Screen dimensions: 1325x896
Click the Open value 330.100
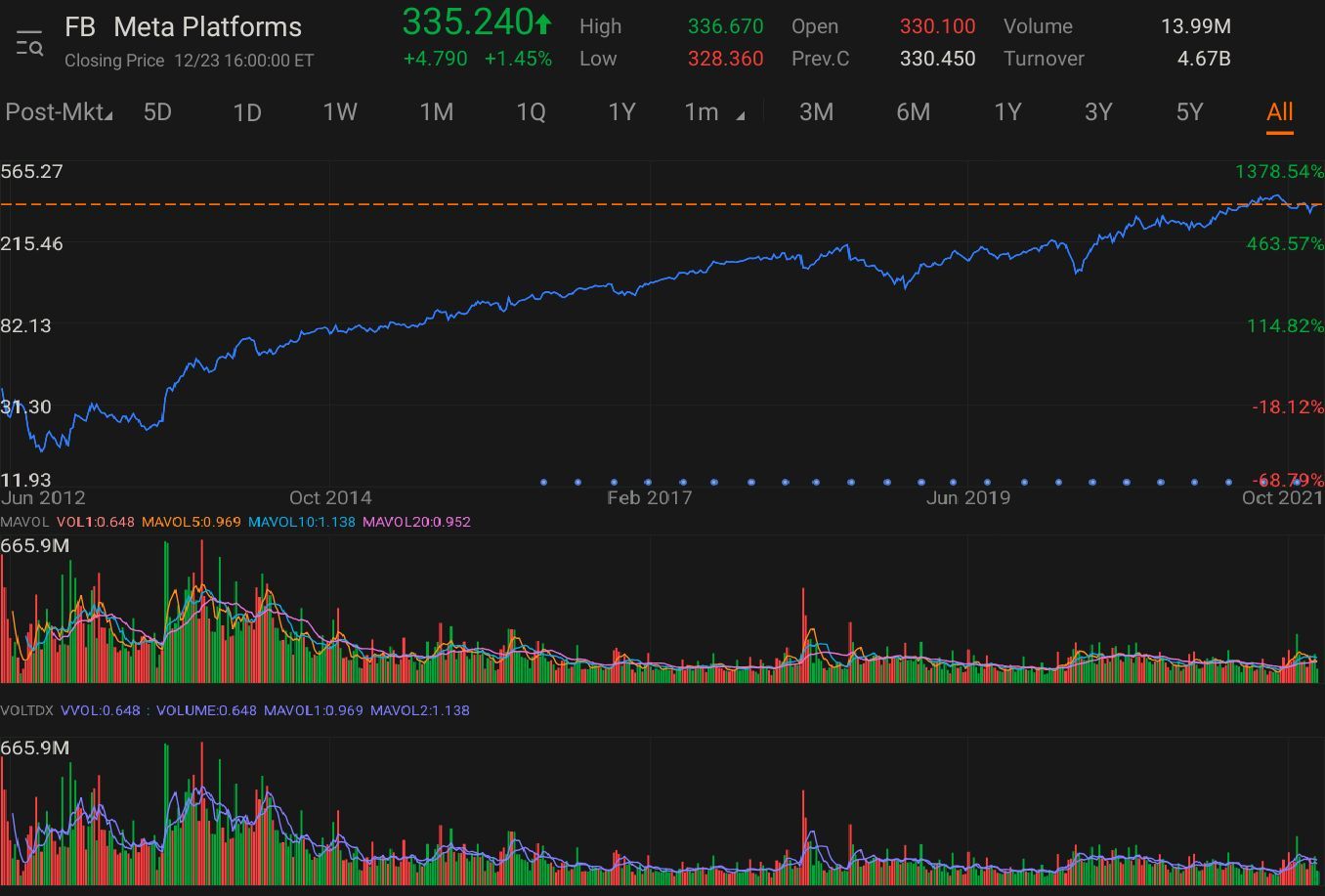click(937, 26)
